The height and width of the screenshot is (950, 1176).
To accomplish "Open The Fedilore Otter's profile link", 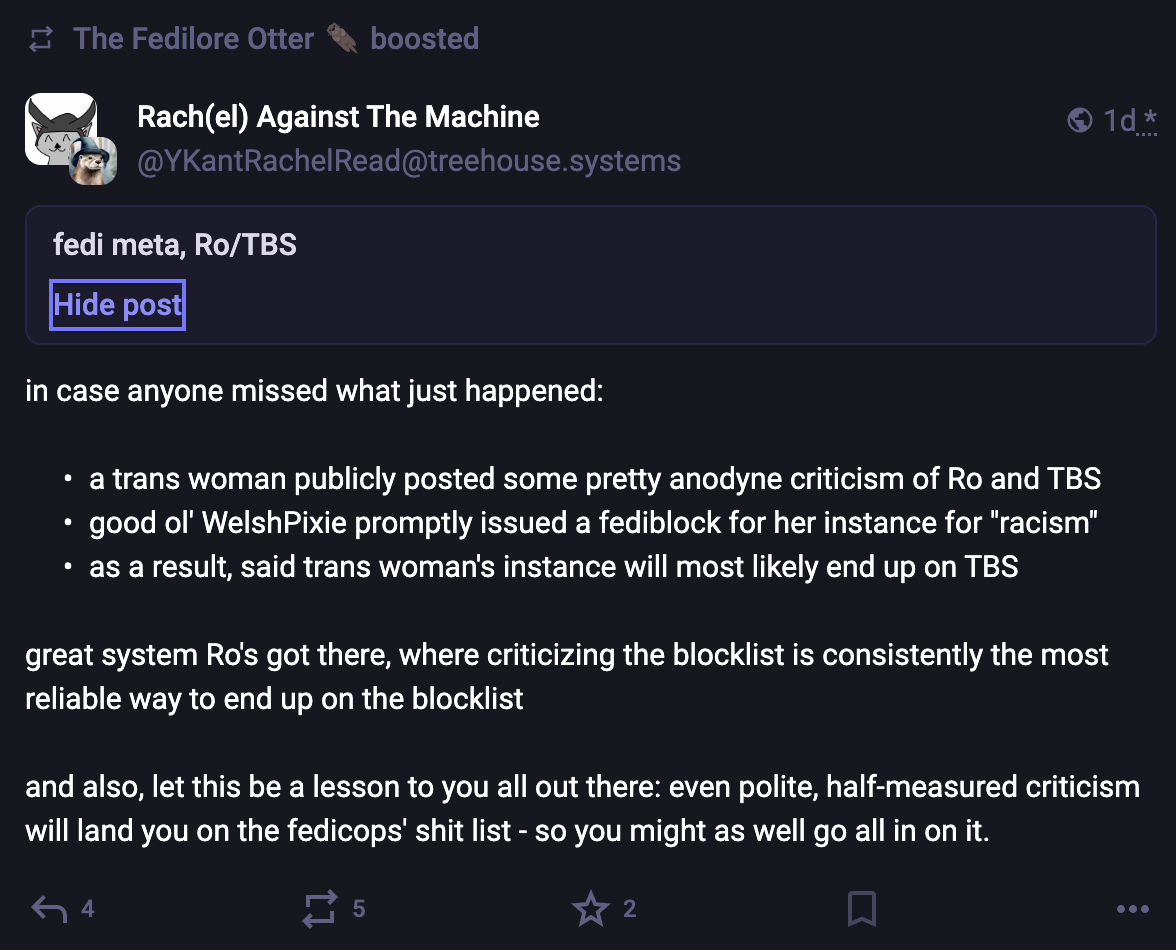I will (x=193, y=39).
